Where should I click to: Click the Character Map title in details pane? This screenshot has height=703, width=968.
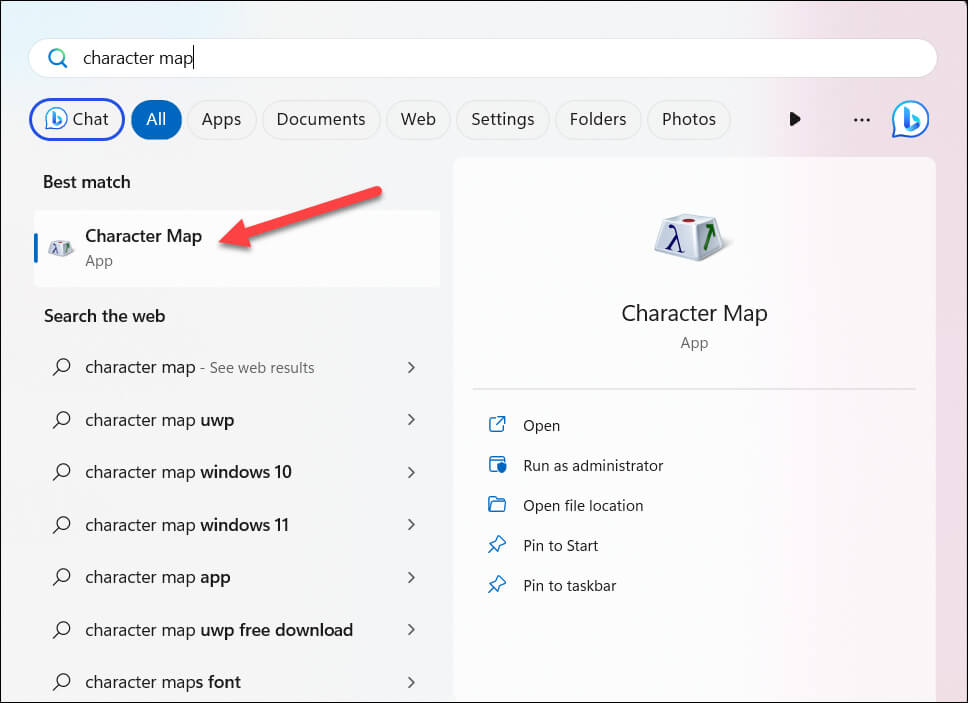(x=694, y=314)
